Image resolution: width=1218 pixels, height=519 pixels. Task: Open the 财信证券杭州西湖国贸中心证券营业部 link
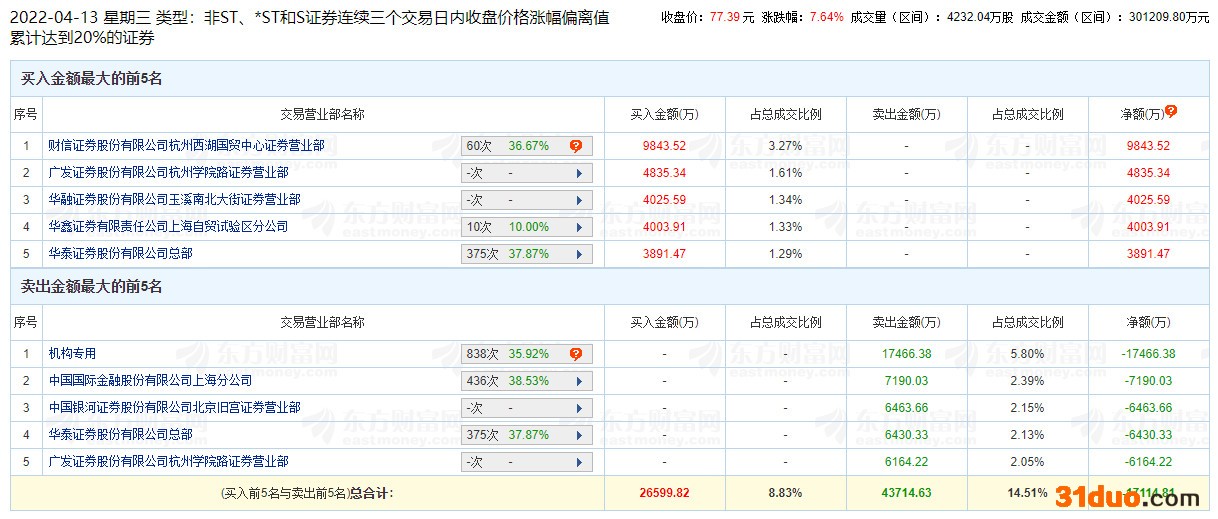coord(186,146)
